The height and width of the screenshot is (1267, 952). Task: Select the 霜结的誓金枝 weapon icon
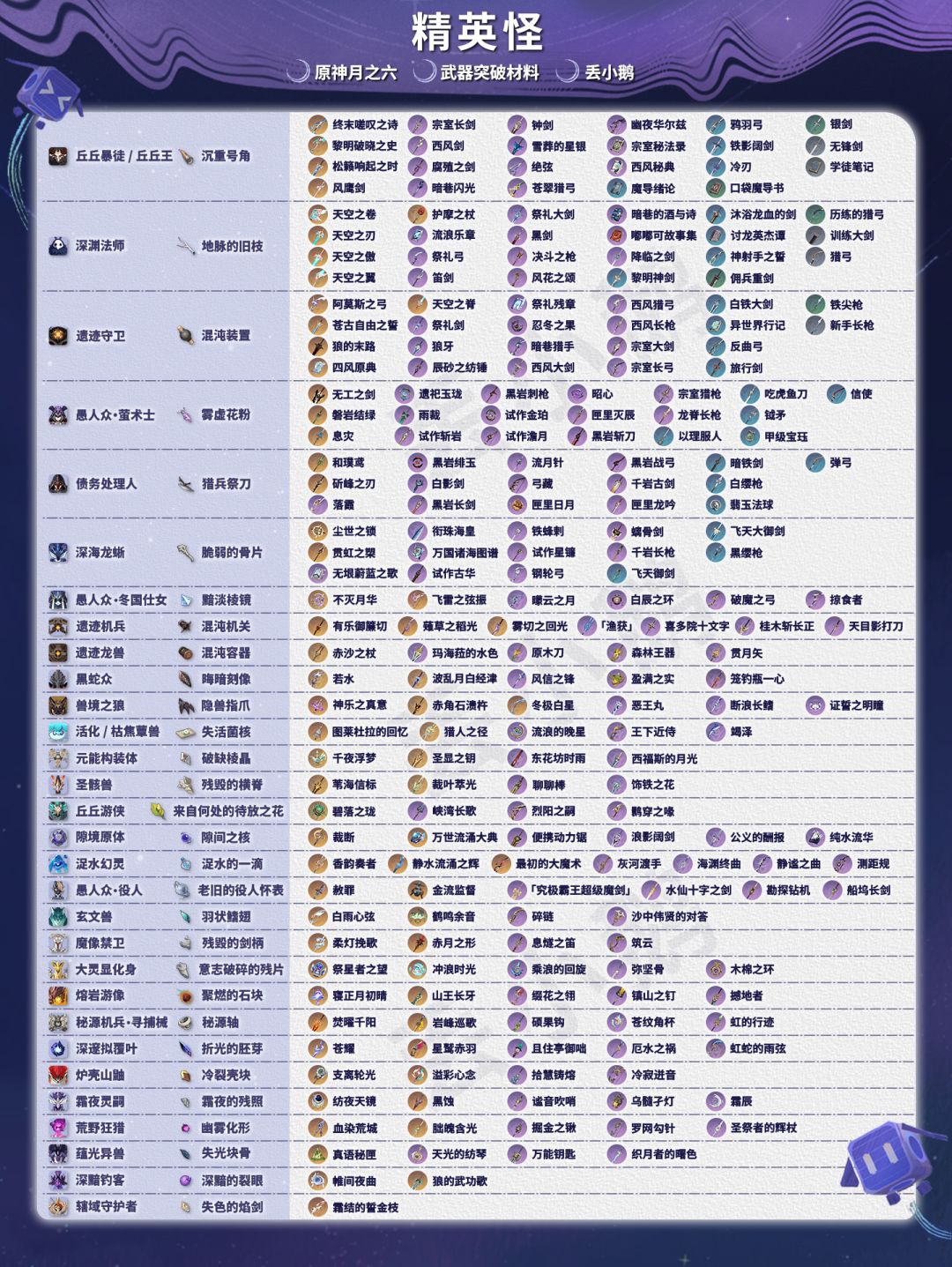click(318, 1208)
